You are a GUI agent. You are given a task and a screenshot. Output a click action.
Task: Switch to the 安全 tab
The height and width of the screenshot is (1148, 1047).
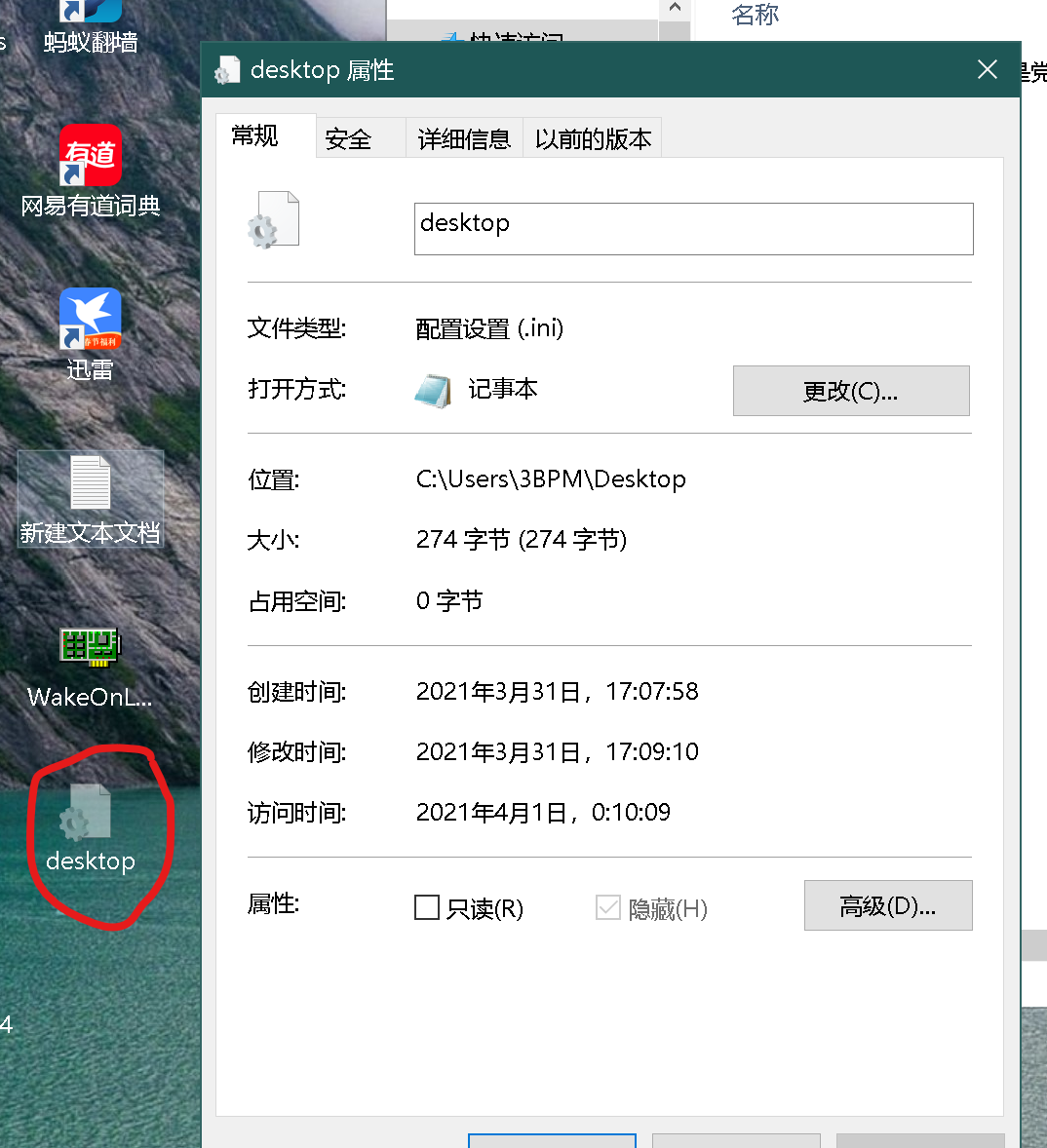tap(348, 137)
